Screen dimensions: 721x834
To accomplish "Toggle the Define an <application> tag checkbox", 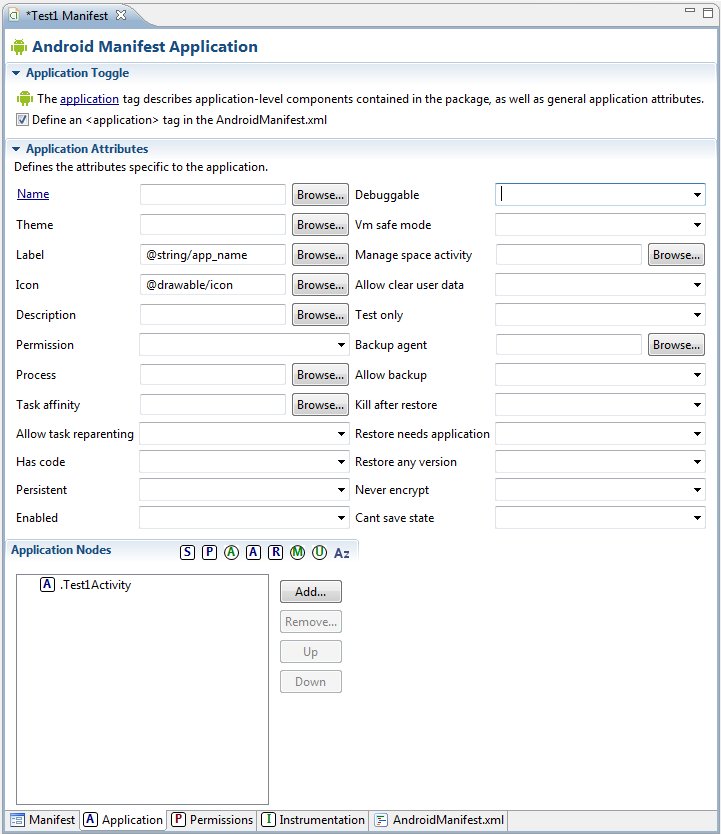I will point(22,120).
